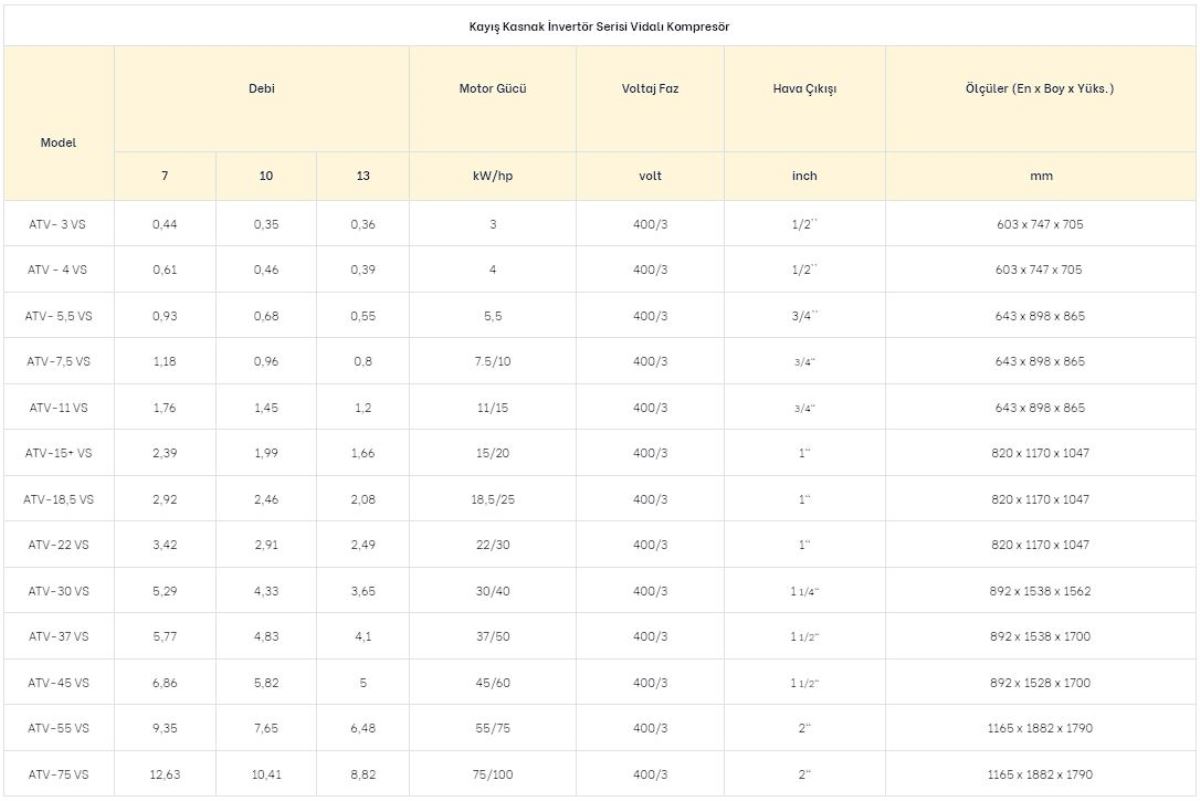Image resolution: width=1200 pixels, height=801 pixels.
Task: Select the Model column header
Action: tap(58, 142)
